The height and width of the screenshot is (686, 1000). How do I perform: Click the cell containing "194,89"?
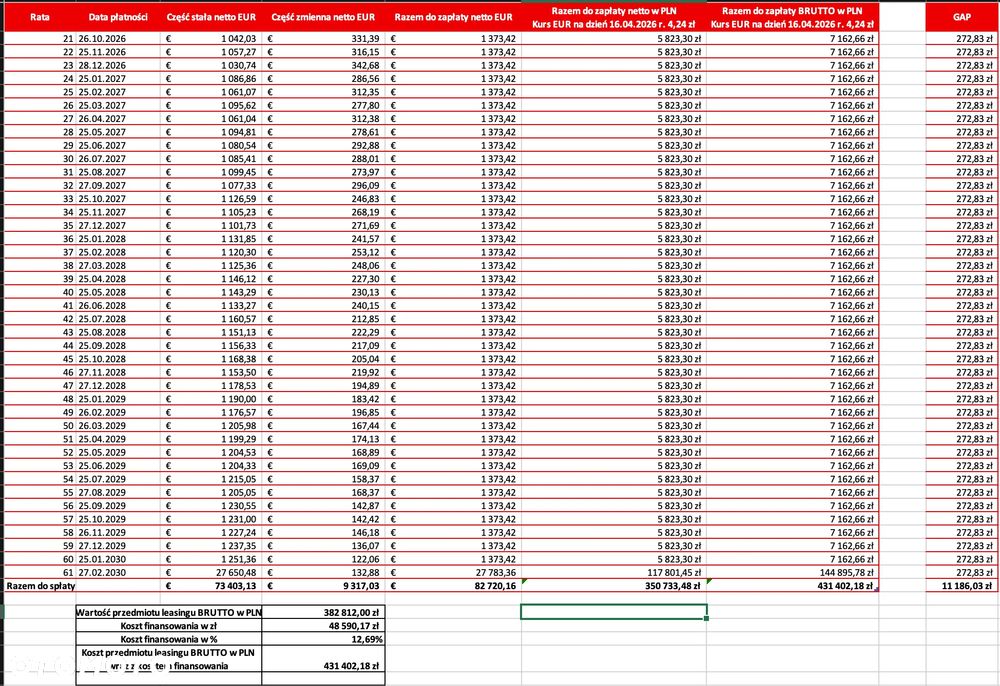pos(323,386)
